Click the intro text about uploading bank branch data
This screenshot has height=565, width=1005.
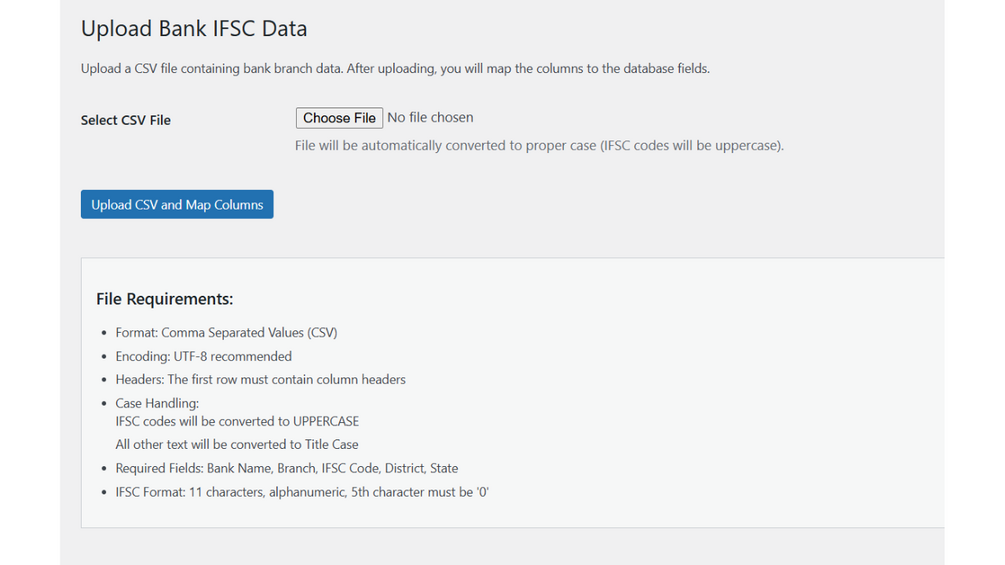[395, 69]
